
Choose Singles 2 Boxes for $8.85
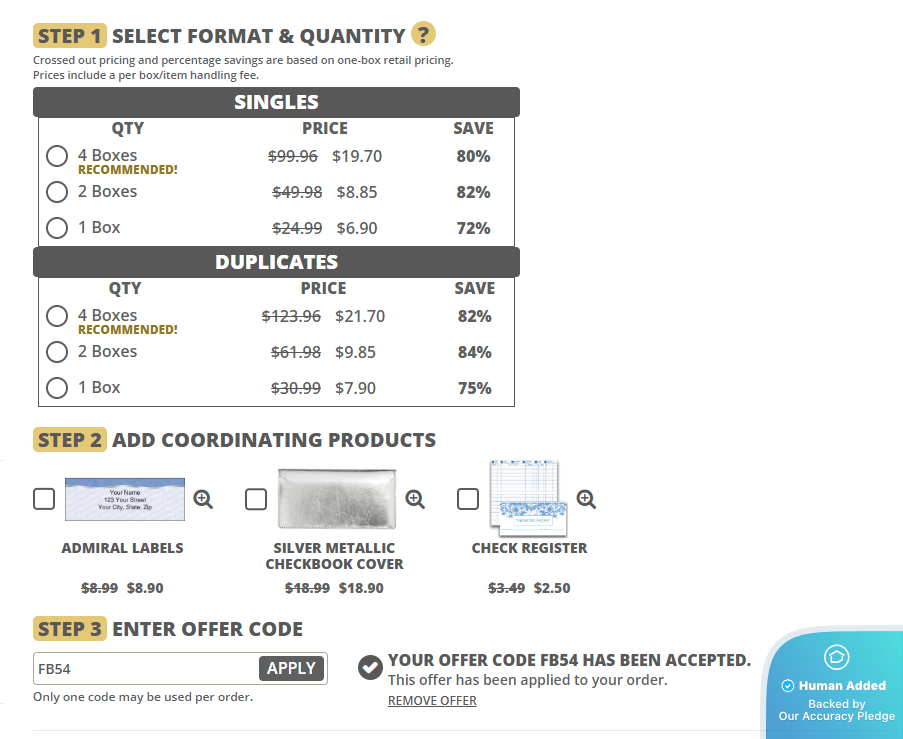(x=57, y=192)
